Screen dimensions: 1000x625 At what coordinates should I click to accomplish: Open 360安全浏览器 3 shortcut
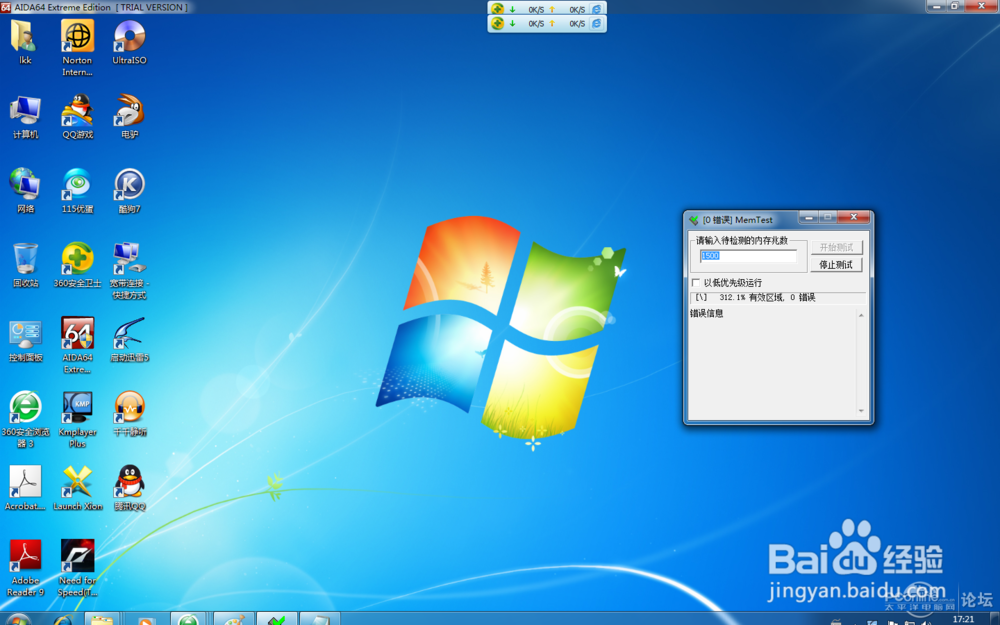click(25, 420)
